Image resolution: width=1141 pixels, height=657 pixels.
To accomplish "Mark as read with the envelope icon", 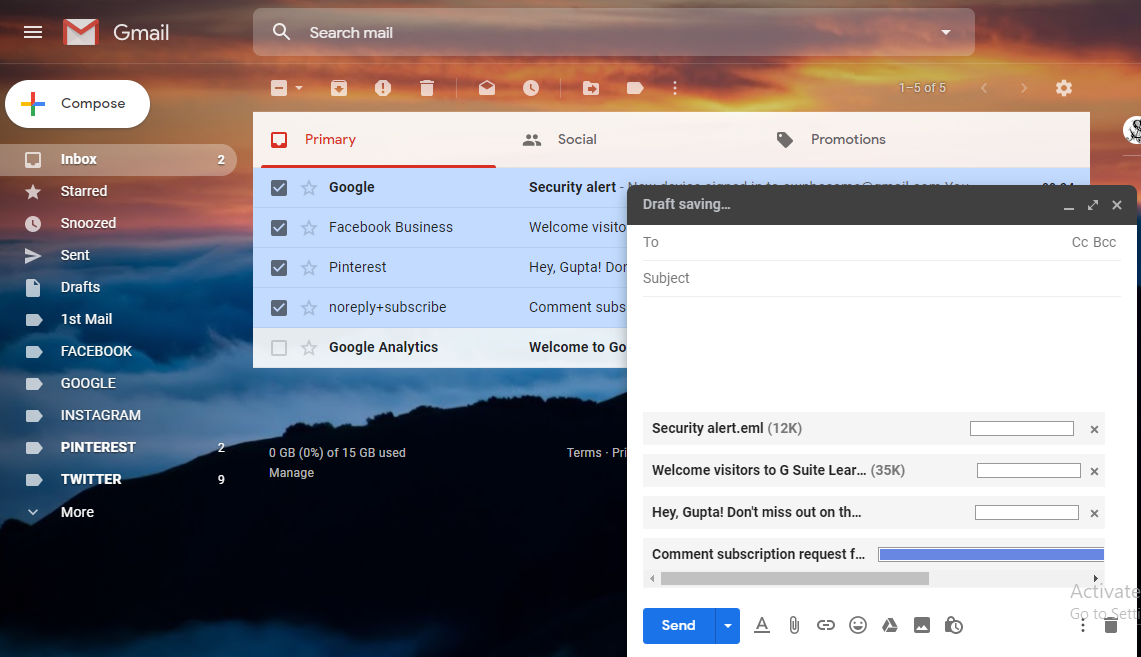I will [487, 88].
